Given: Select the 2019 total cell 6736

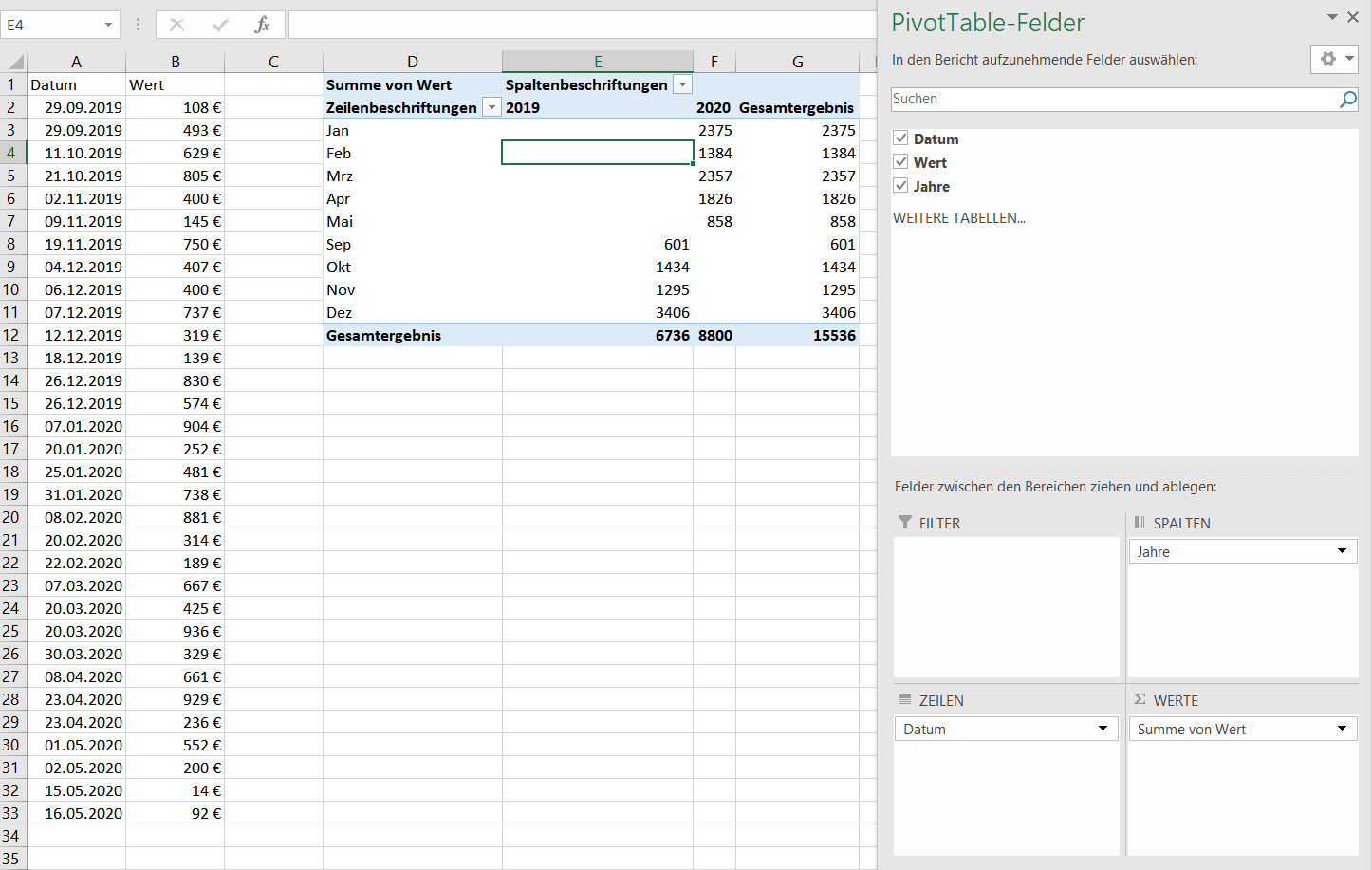Looking at the screenshot, I should click(598, 335).
